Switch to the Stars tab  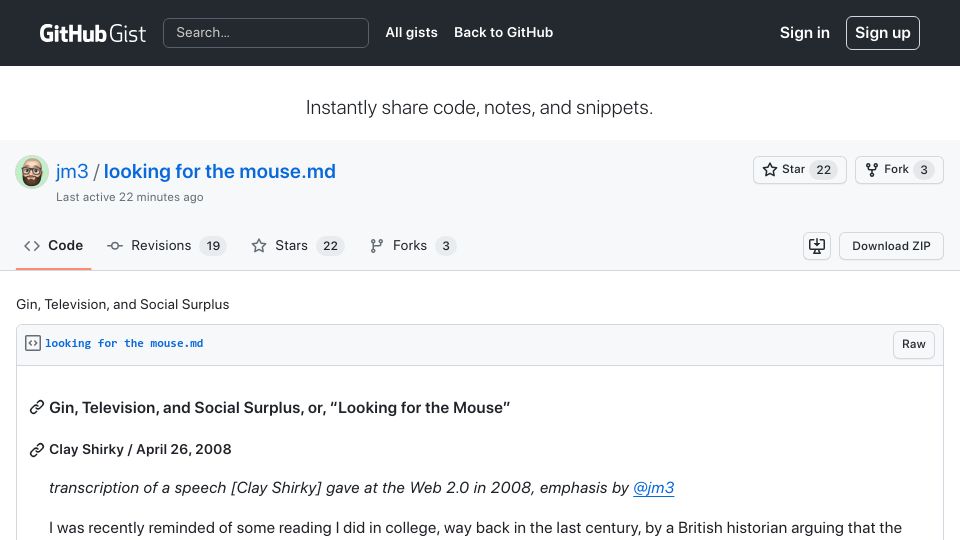[x=298, y=246]
